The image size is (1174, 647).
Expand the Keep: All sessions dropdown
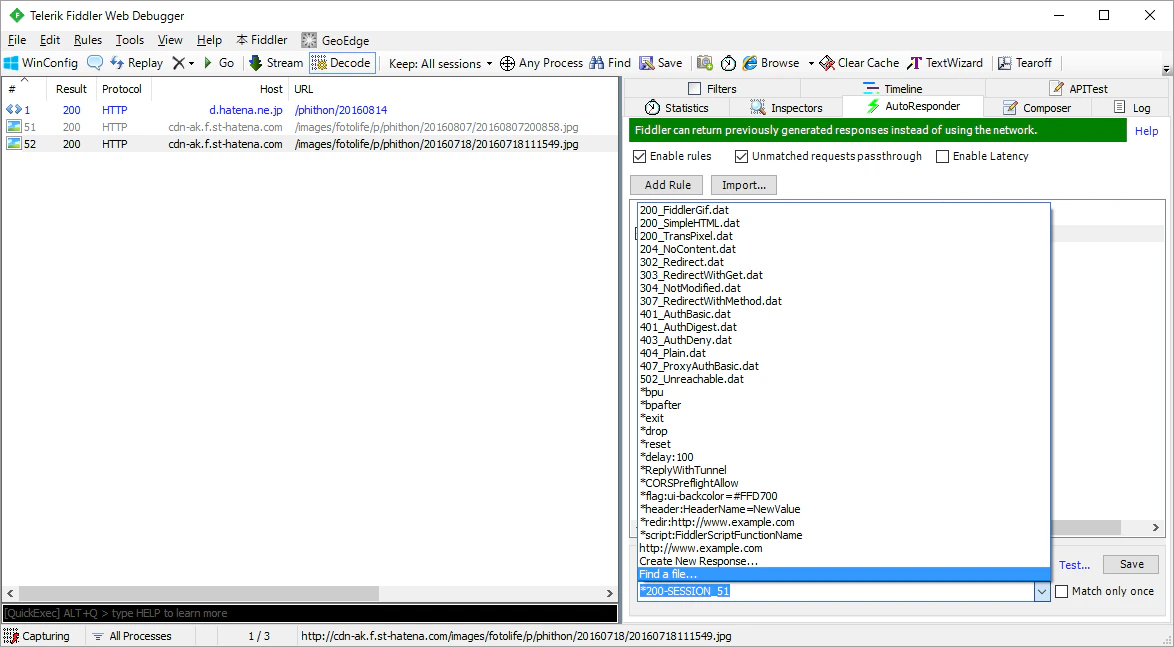[440, 63]
